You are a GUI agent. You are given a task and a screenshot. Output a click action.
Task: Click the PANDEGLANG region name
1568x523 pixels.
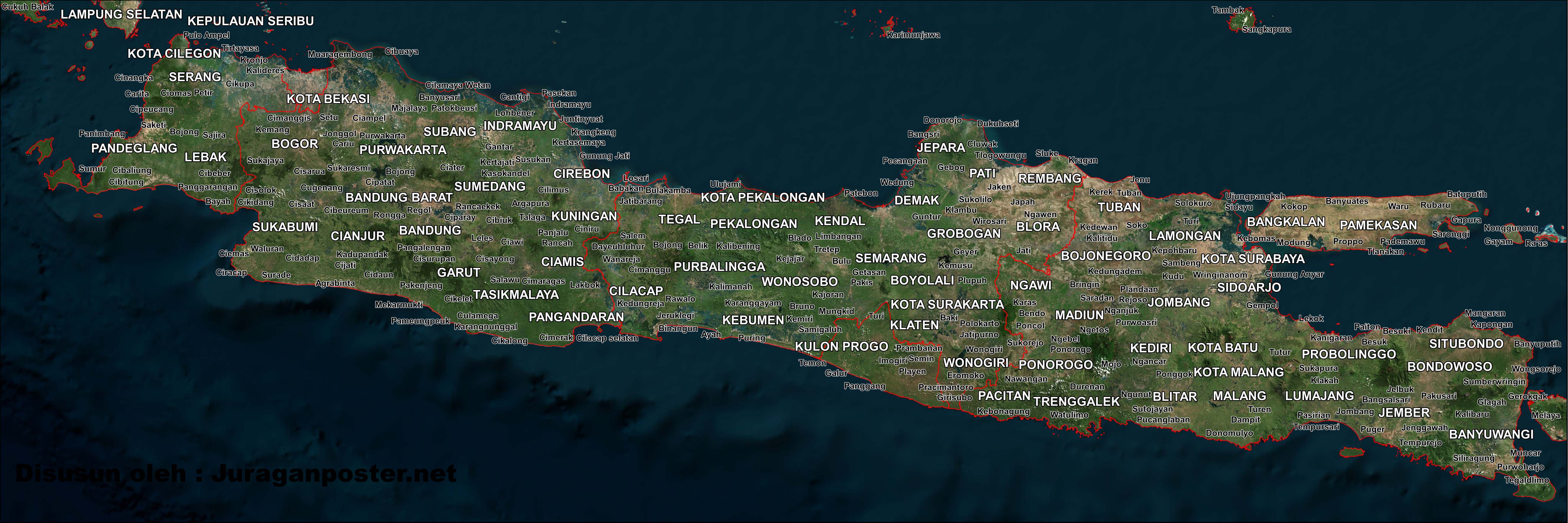(x=134, y=149)
